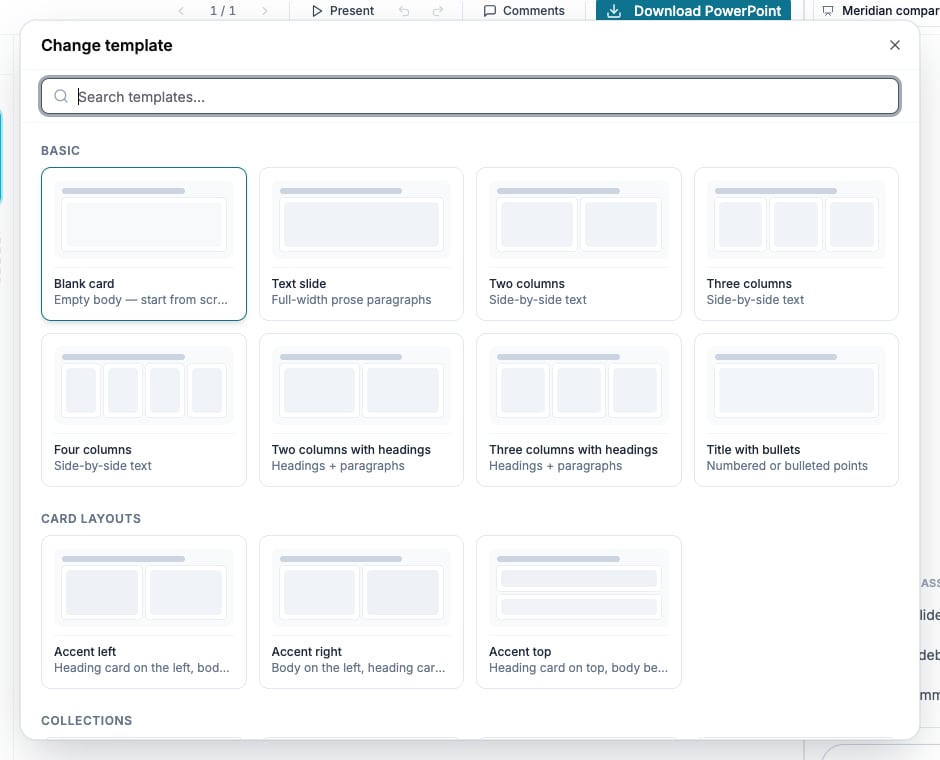Click 'Body on the left, heading car...' text
Viewport: 940px width, 760px height.
(x=358, y=668)
